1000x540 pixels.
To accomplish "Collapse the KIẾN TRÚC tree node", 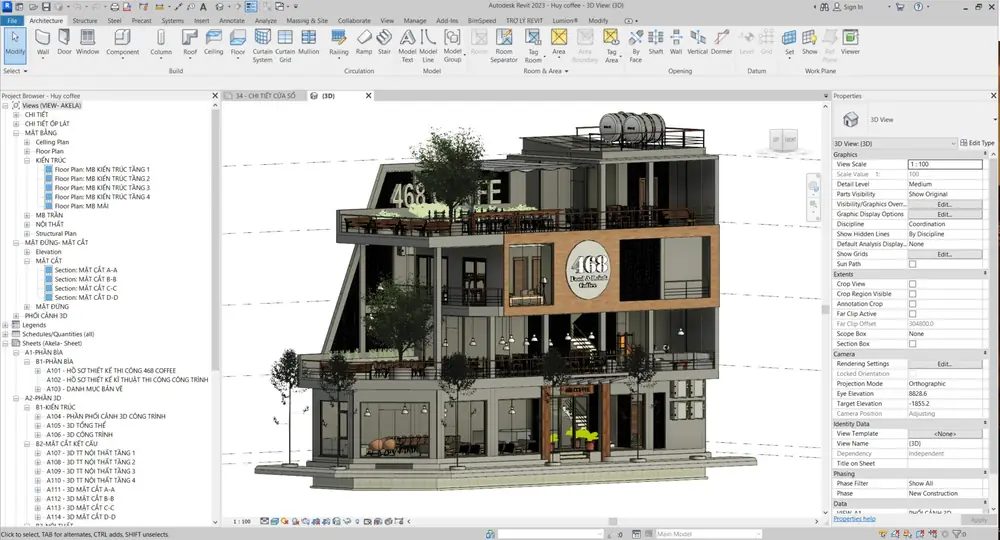I will coord(27,161).
